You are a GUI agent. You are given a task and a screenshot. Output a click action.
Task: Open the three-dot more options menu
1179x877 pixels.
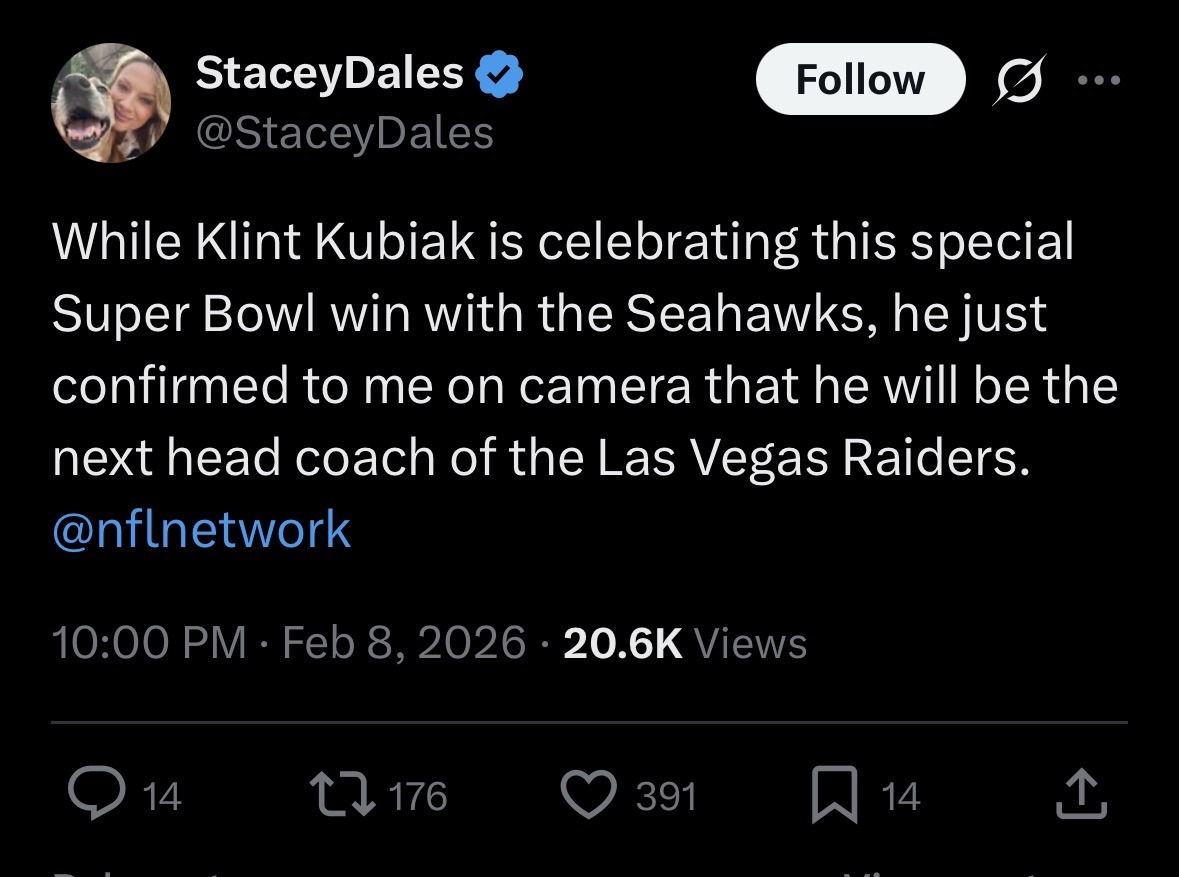tap(1098, 80)
